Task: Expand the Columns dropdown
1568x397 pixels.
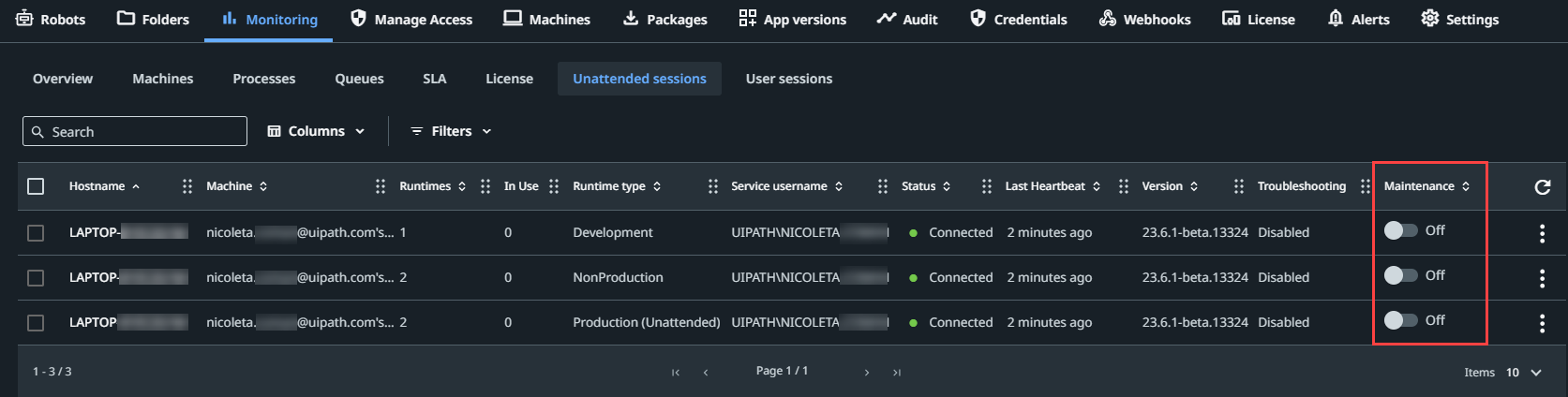Action: tap(316, 131)
